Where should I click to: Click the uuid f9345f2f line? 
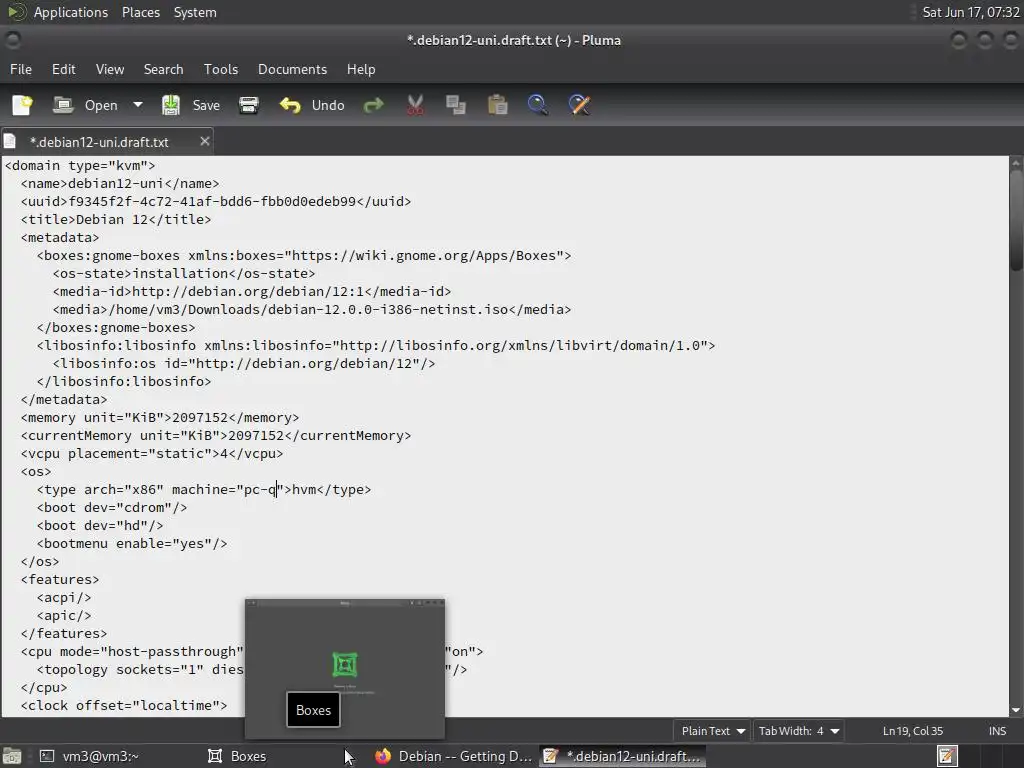[x=216, y=201]
